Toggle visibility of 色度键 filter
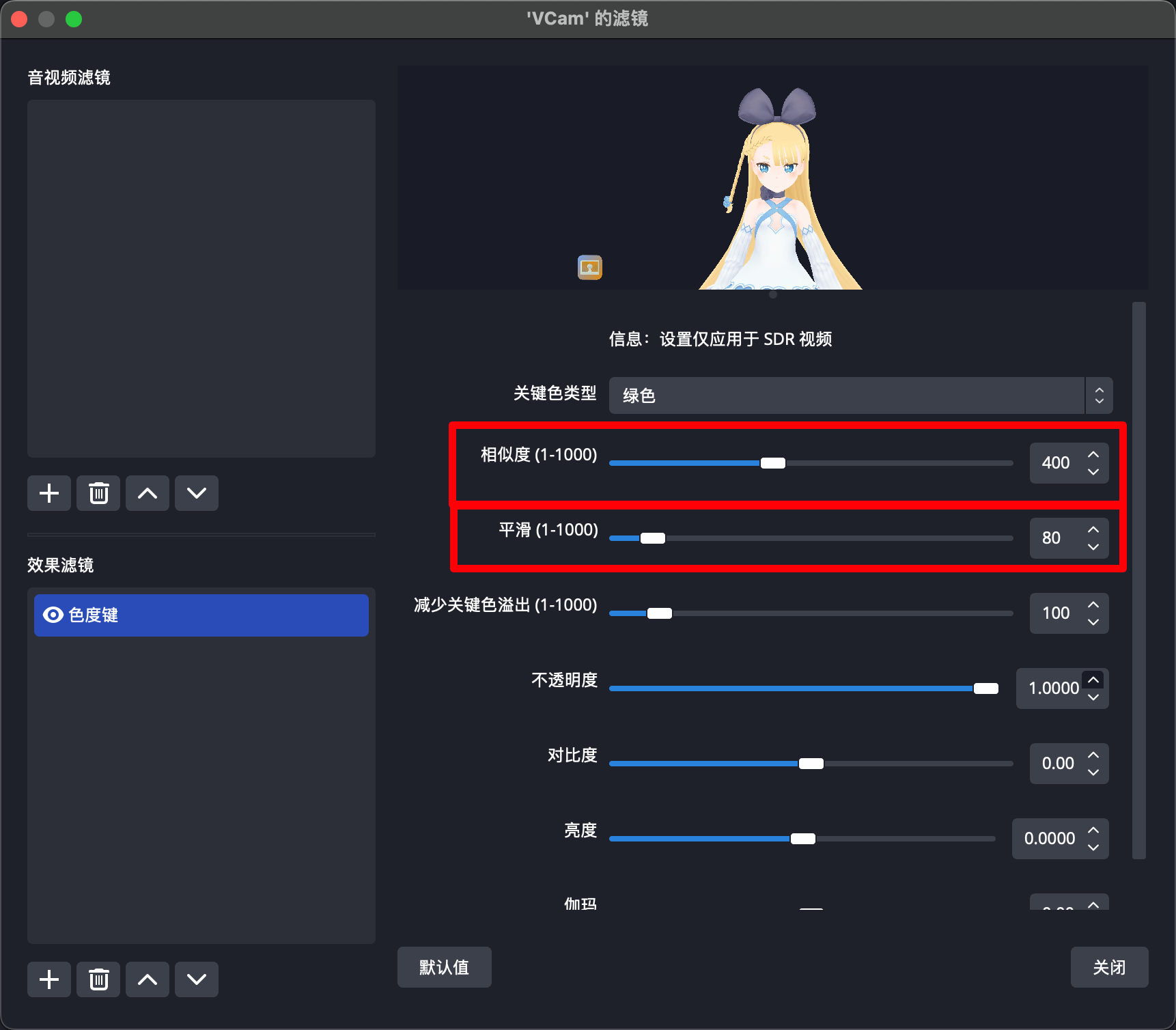The height and width of the screenshot is (1030, 1176). pos(53,615)
